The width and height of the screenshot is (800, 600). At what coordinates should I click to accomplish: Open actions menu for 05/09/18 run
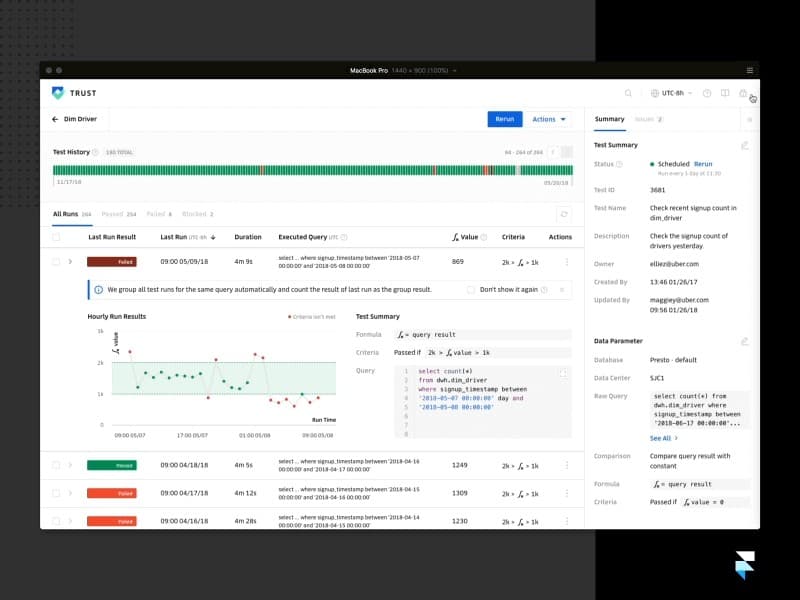[x=567, y=262]
